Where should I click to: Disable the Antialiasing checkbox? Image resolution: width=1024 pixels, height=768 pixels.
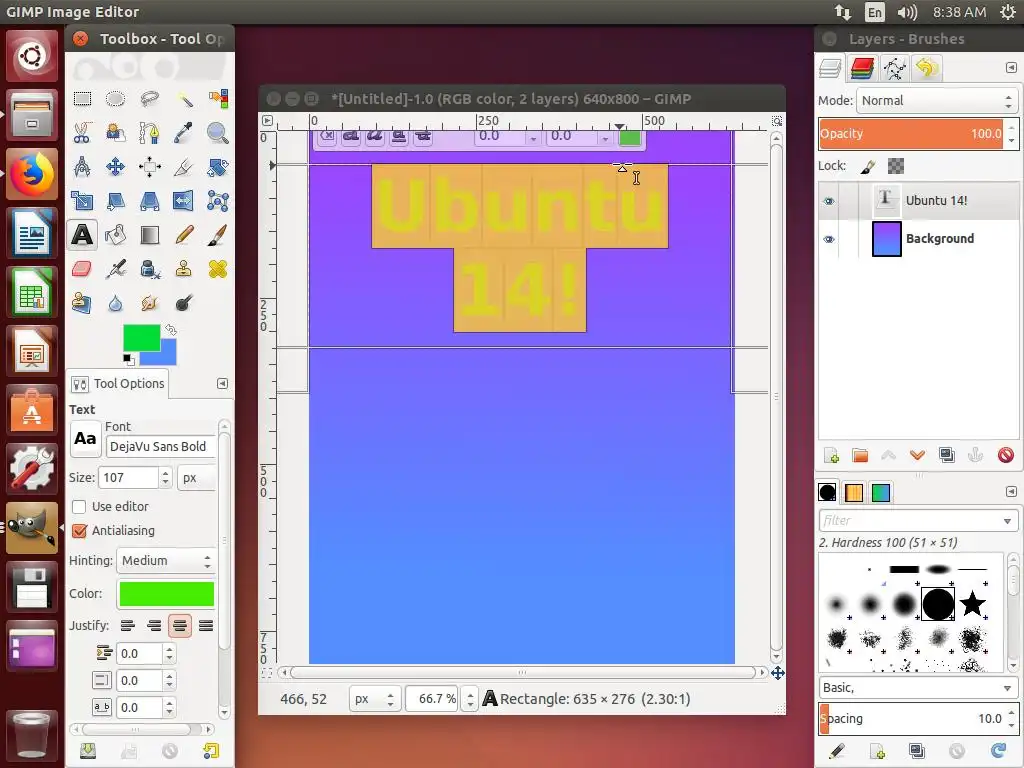79,530
